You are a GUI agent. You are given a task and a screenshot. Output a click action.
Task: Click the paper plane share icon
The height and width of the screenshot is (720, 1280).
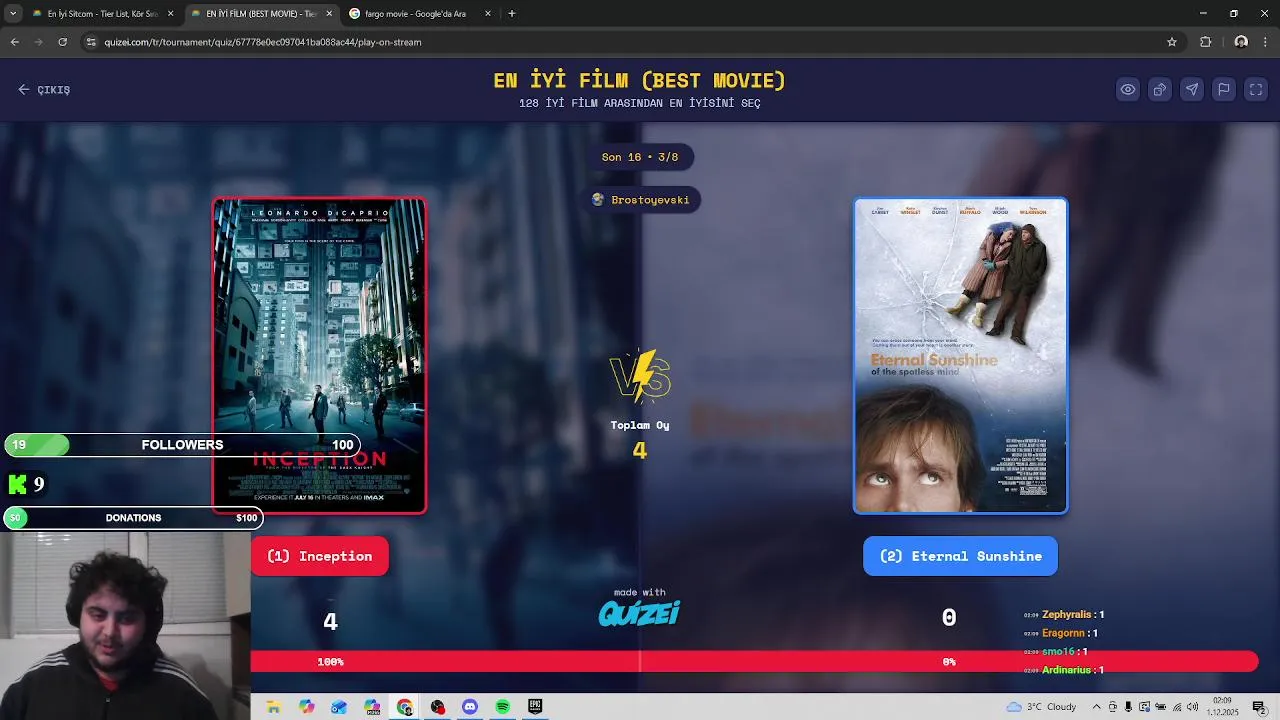1192,90
